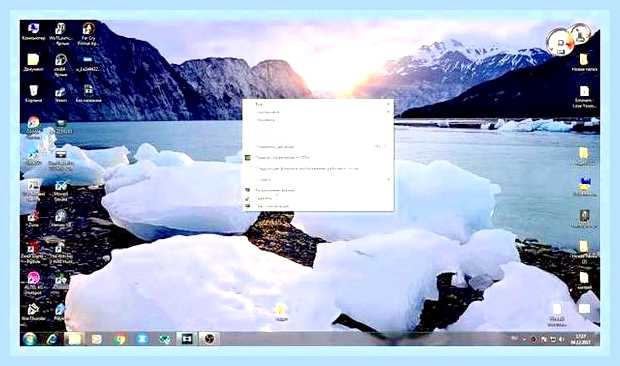
Task: Choose Разрешение экрана in context menu
Action: click(x=318, y=191)
